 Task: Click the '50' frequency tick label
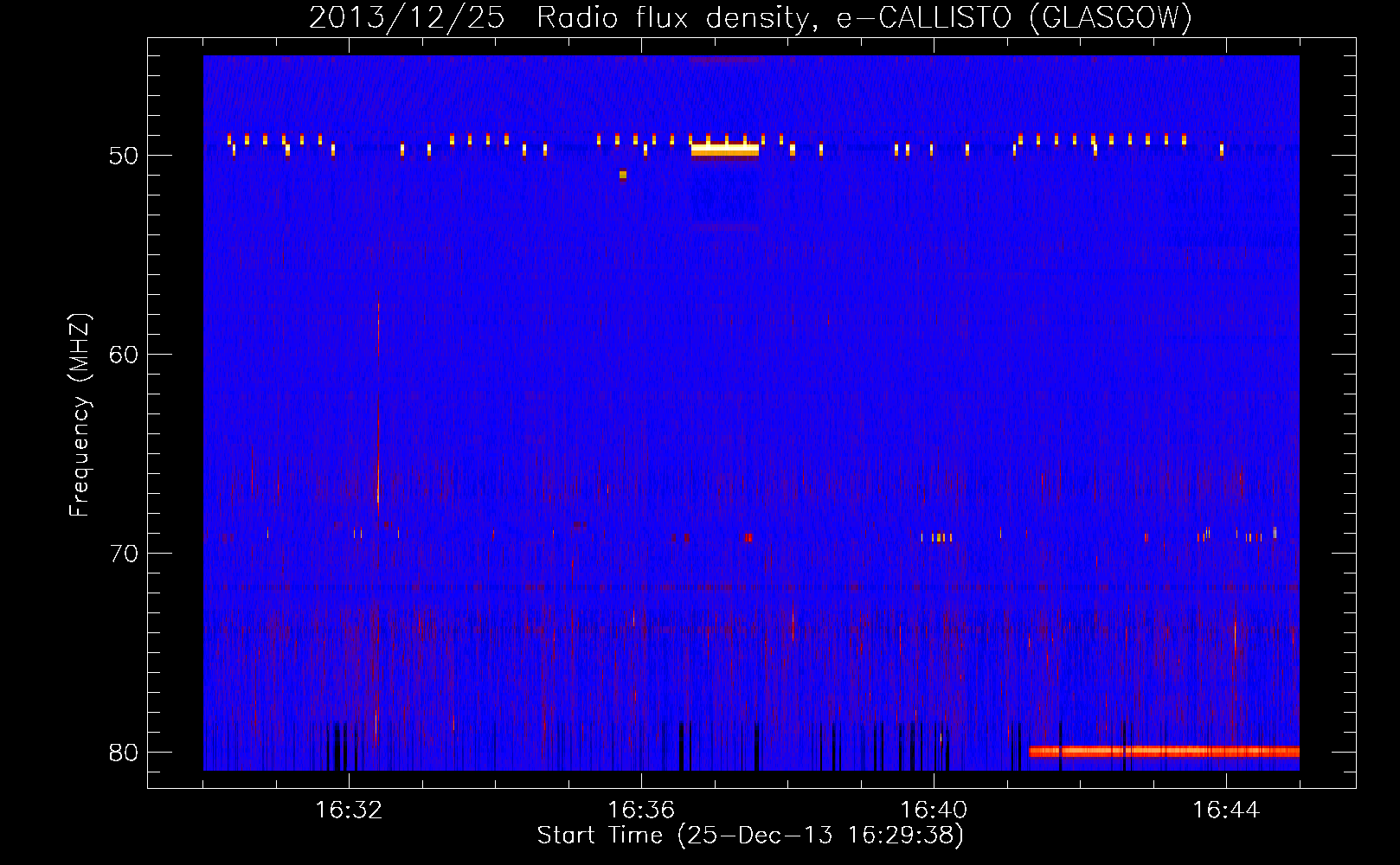(124, 156)
